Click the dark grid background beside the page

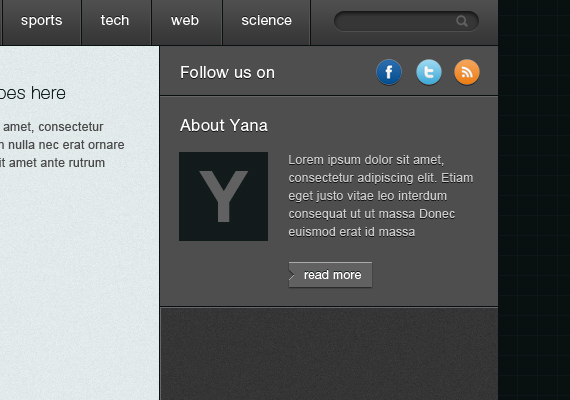(x=534, y=200)
